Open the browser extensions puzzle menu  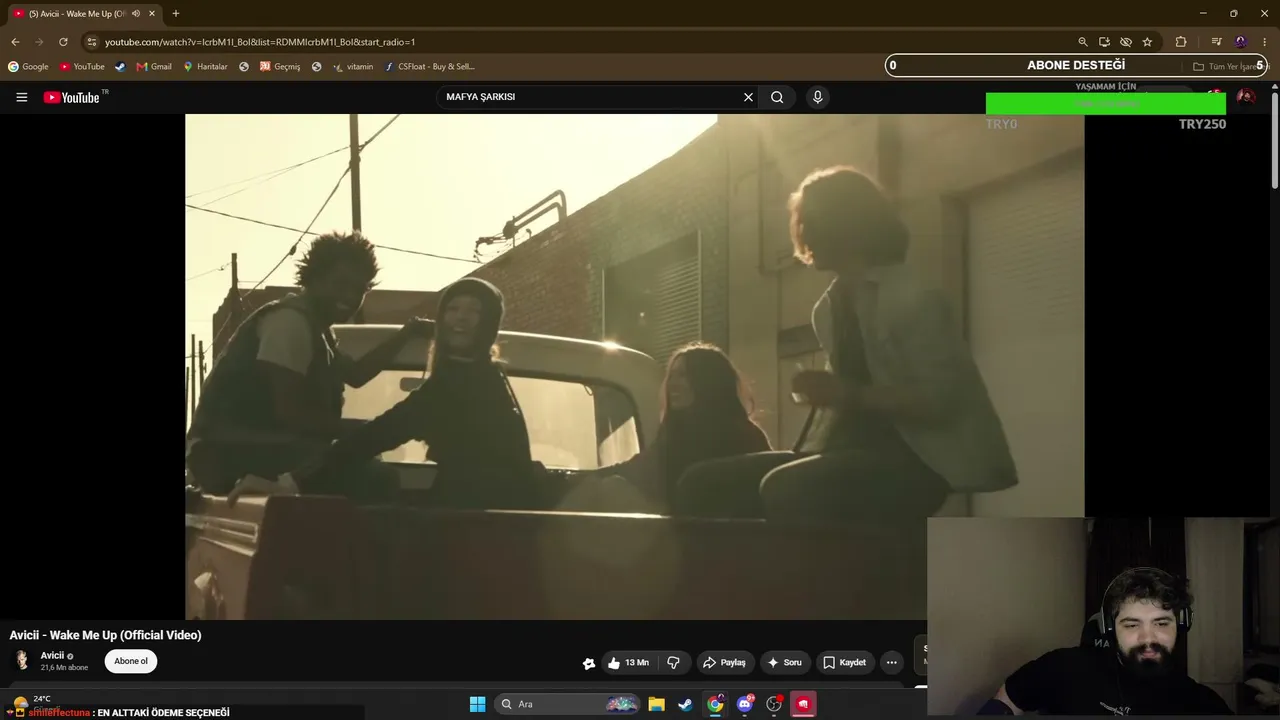(1181, 42)
